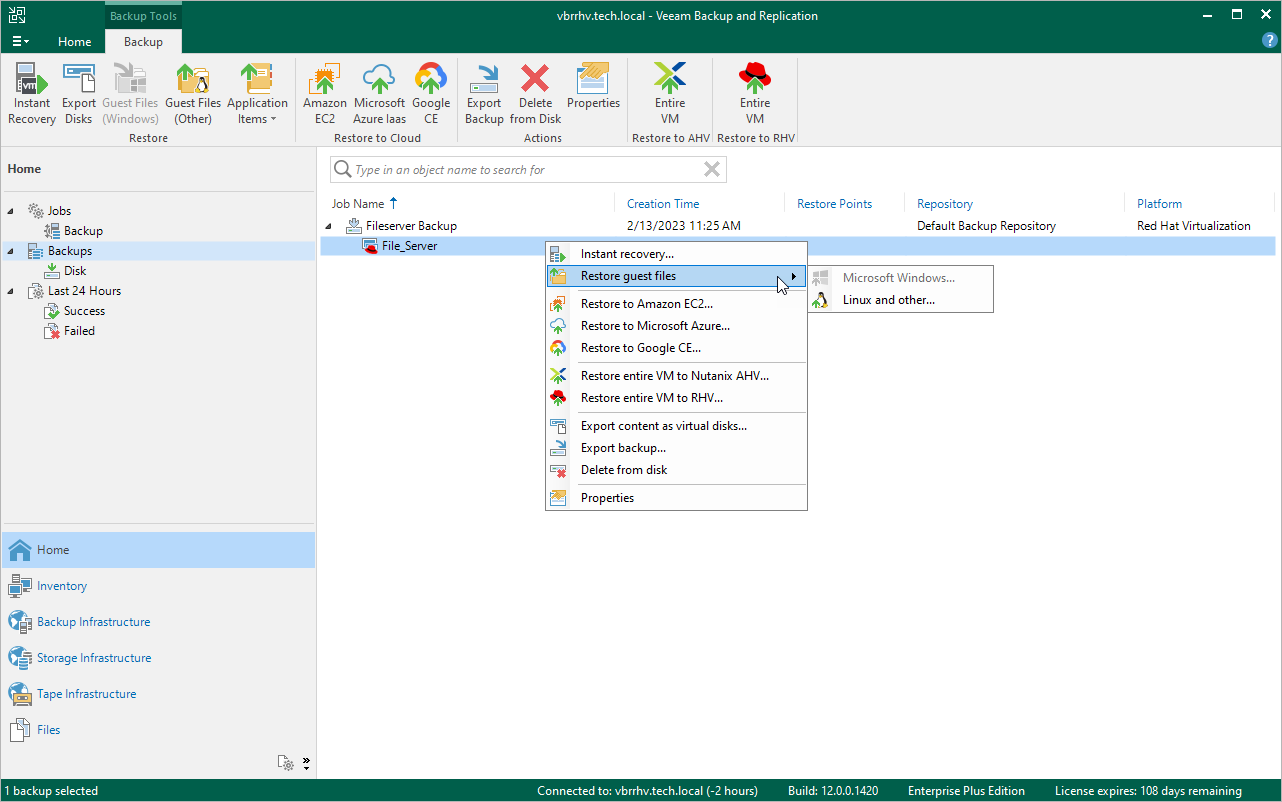This screenshot has width=1282, height=802.
Task: Open Properties from the ribbon
Action: pos(593,87)
